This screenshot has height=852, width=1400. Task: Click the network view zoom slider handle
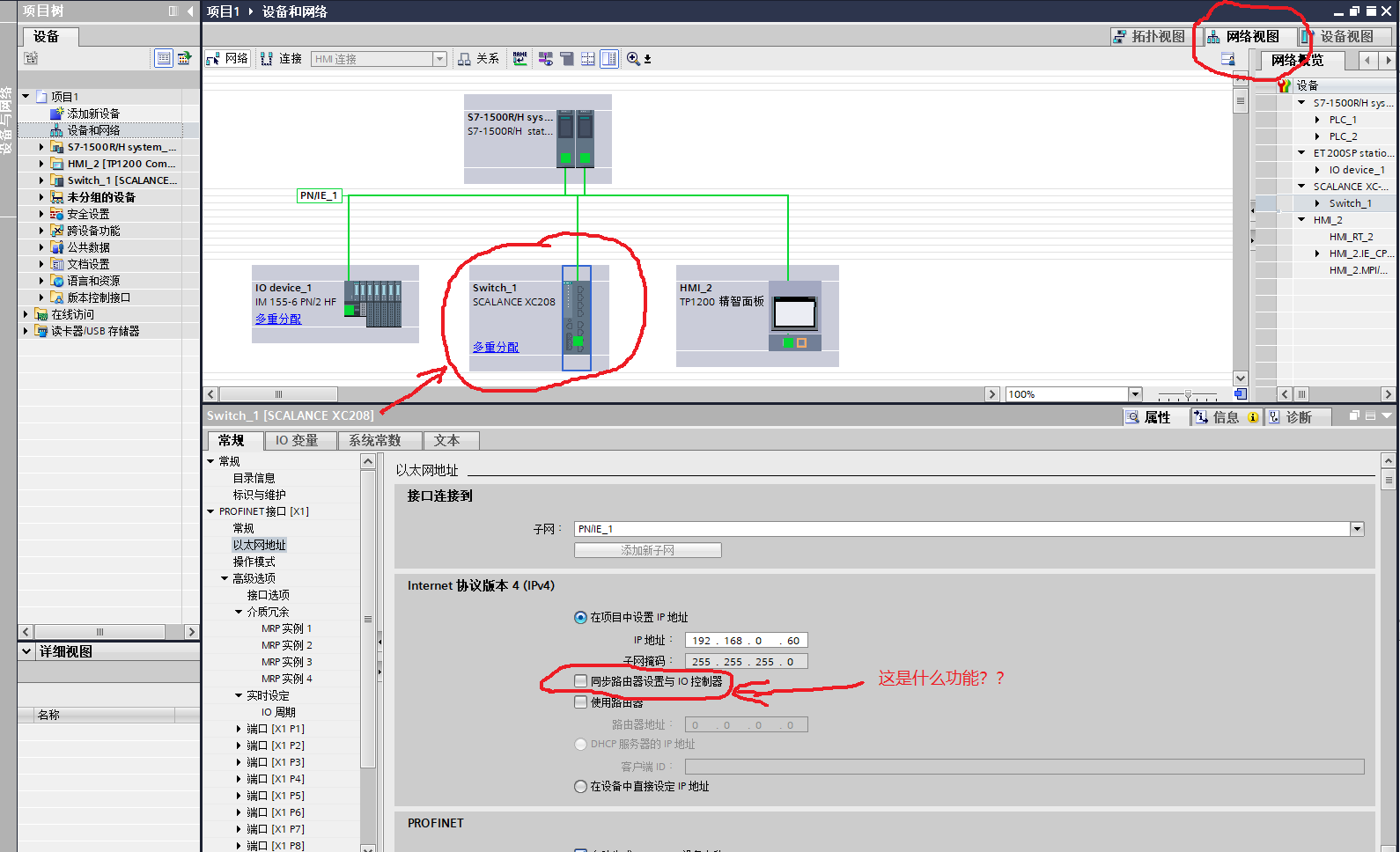point(1188,395)
